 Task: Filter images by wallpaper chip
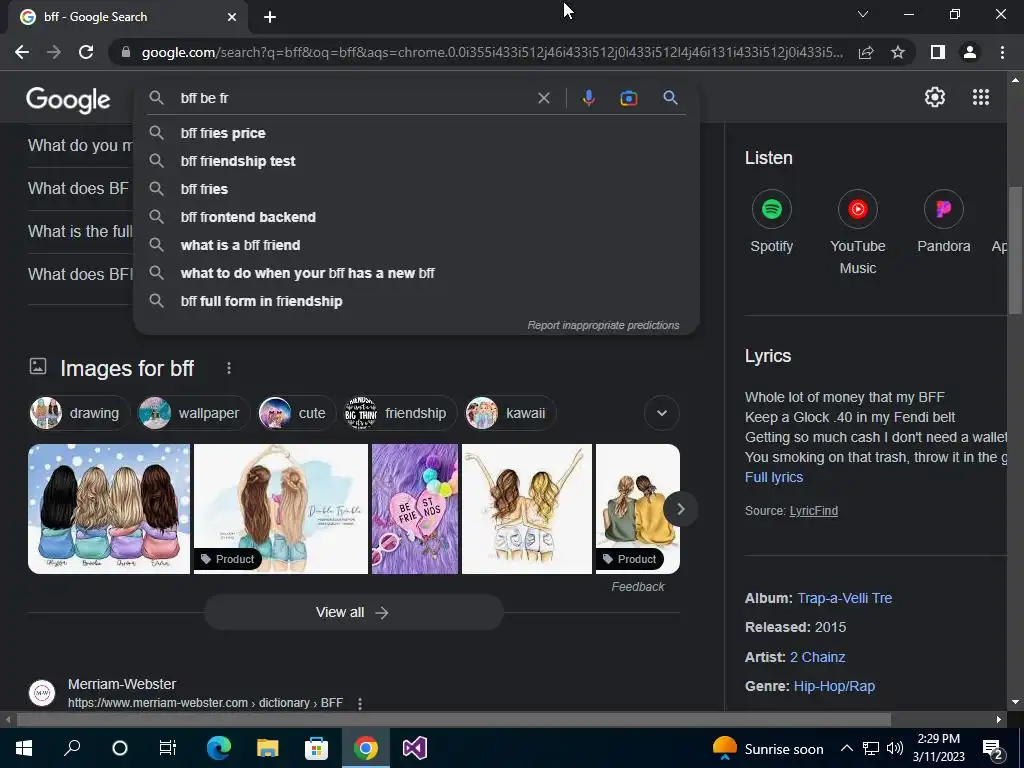tap(193, 413)
